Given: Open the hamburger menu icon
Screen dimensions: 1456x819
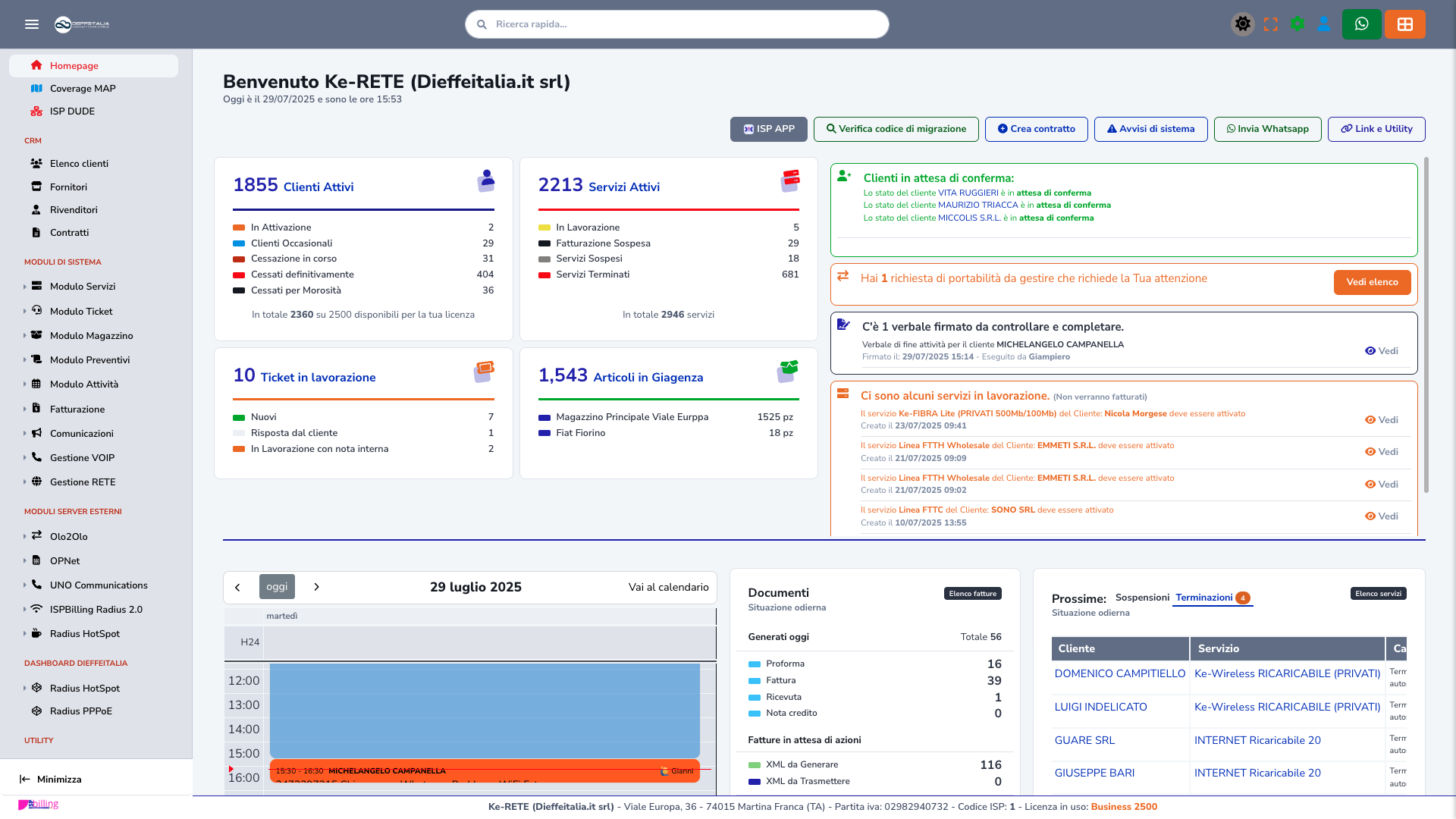Looking at the screenshot, I should tap(32, 24).
